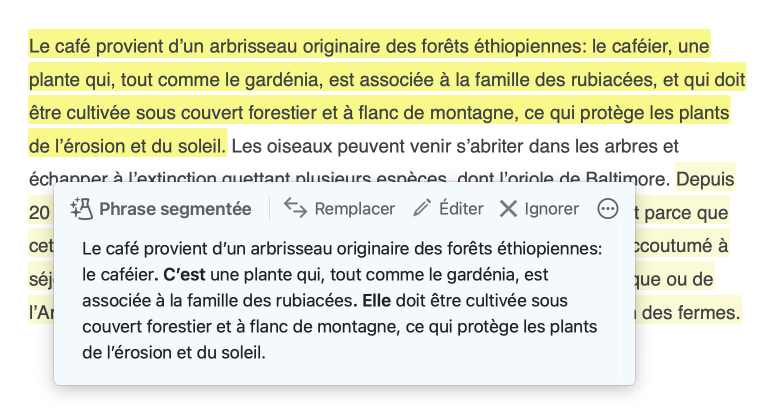Open the more options ellipsis menu

click(607, 209)
